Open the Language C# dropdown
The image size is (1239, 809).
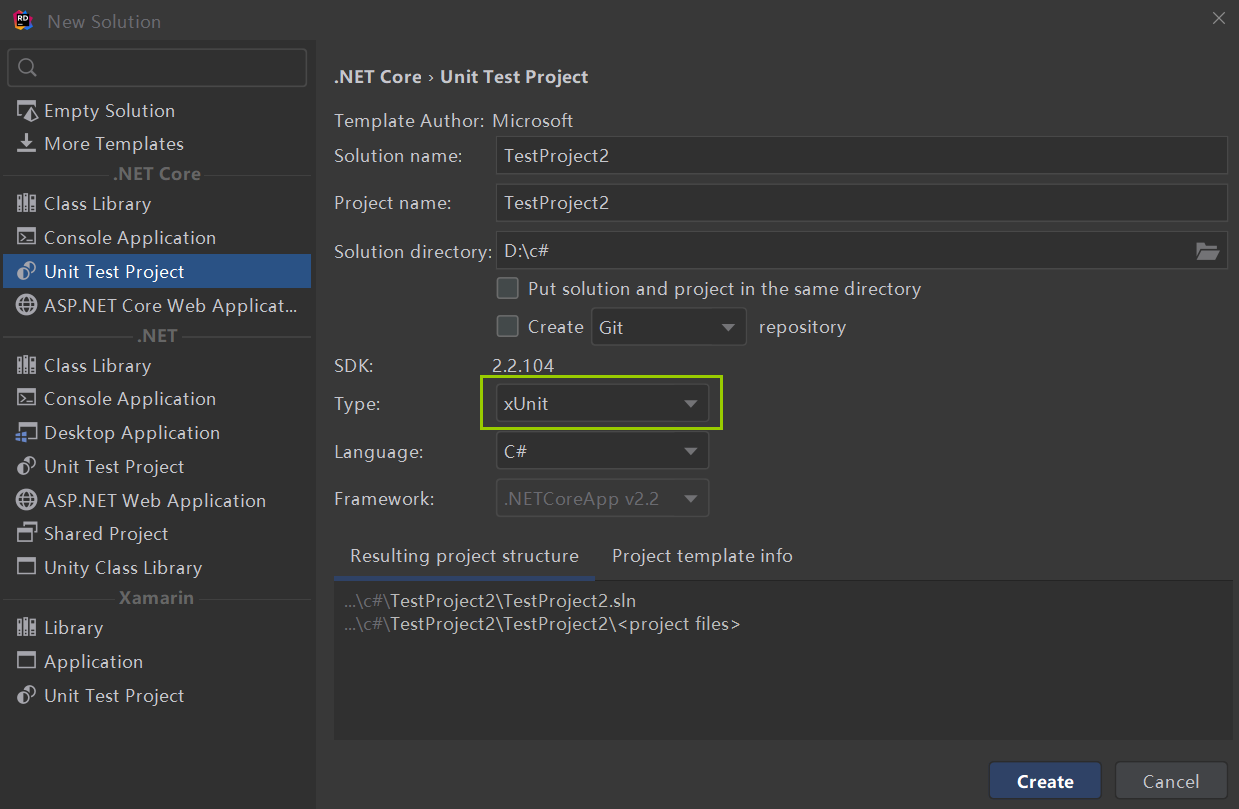pyautogui.click(x=602, y=451)
